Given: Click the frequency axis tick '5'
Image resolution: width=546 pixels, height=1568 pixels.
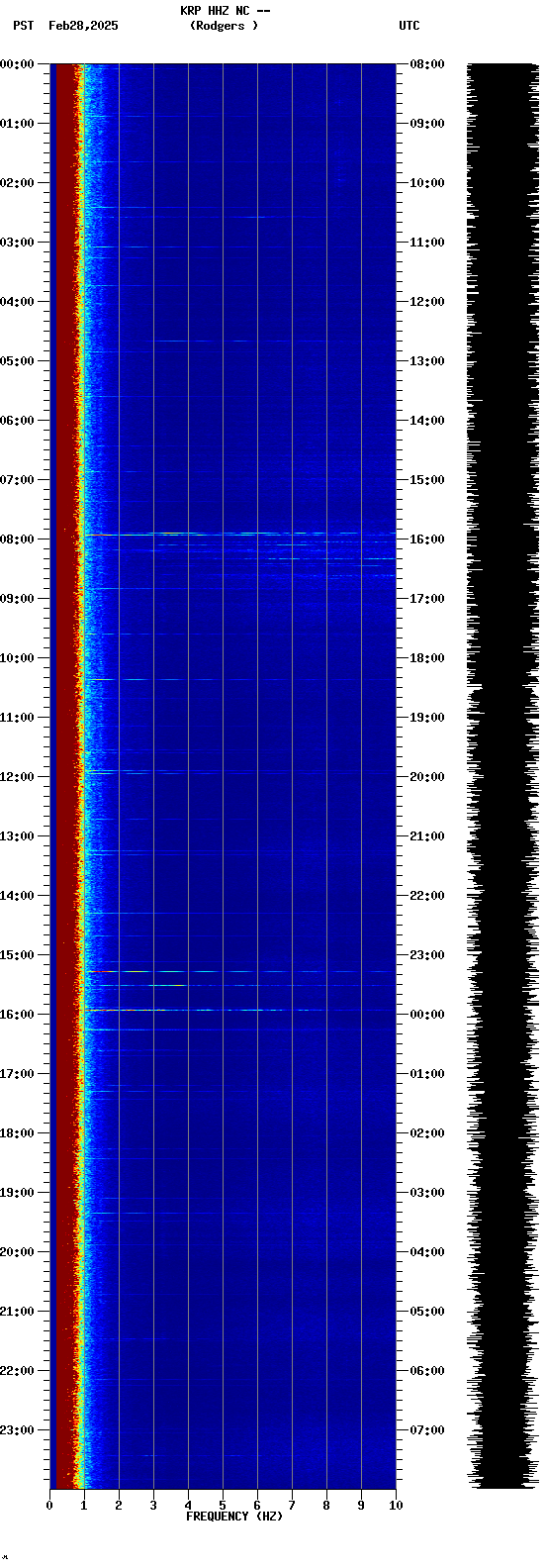Looking at the screenshot, I should pyautogui.click(x=223, y=1506).
